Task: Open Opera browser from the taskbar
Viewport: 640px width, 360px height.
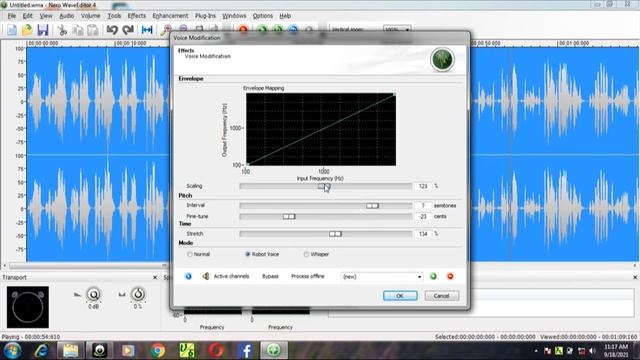Action: tap(216, 351)
